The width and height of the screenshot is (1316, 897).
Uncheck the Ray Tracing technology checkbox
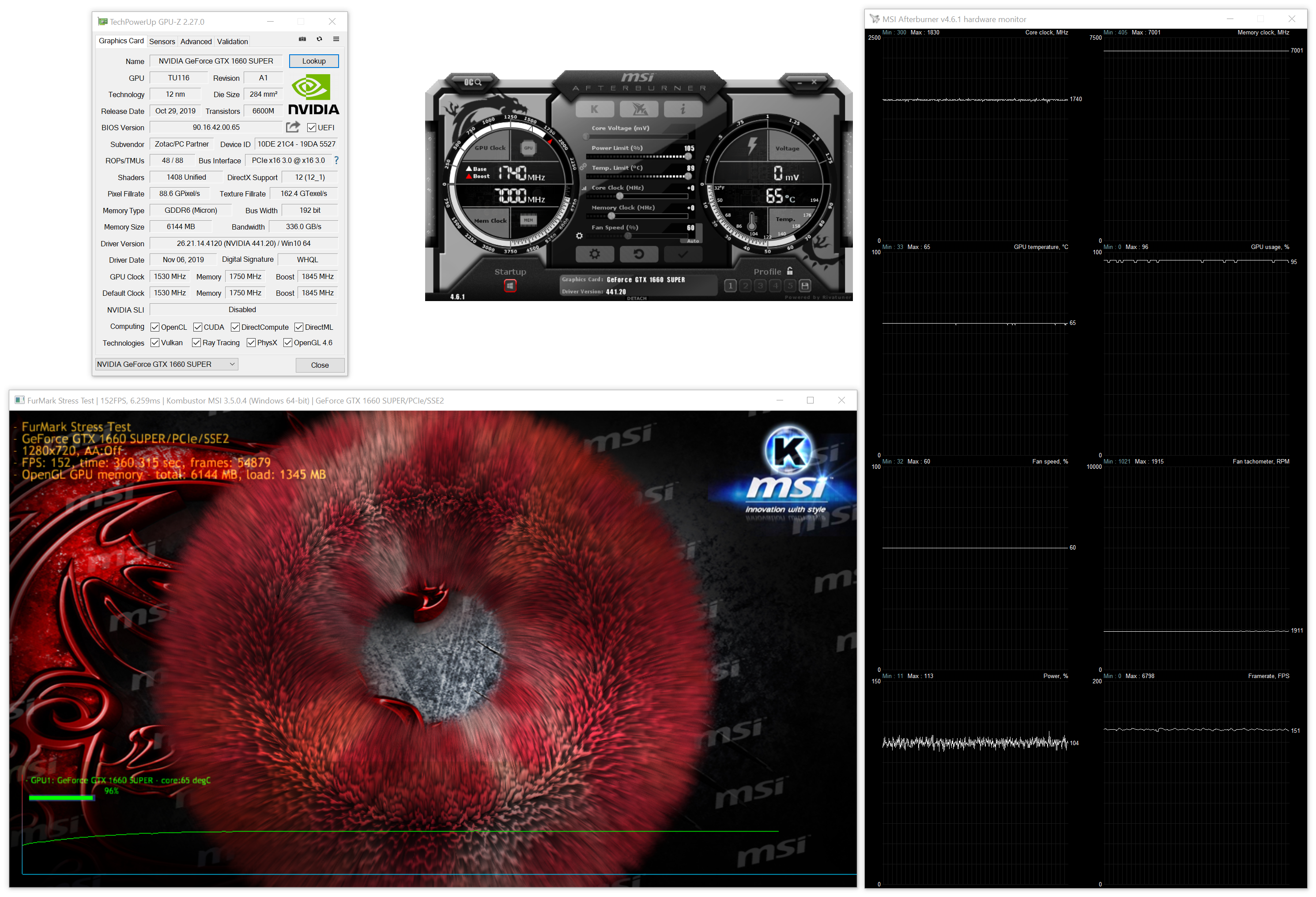tap(196, 342)
